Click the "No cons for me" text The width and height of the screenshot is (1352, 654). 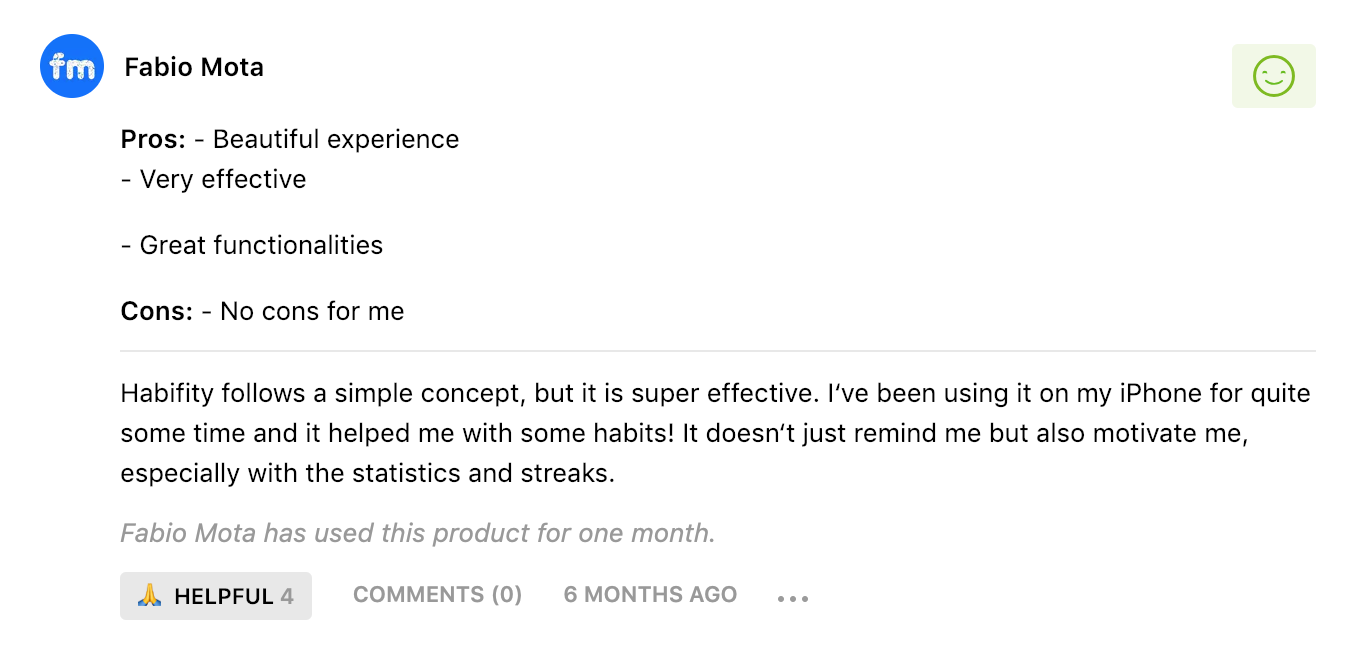click(312, 311)
